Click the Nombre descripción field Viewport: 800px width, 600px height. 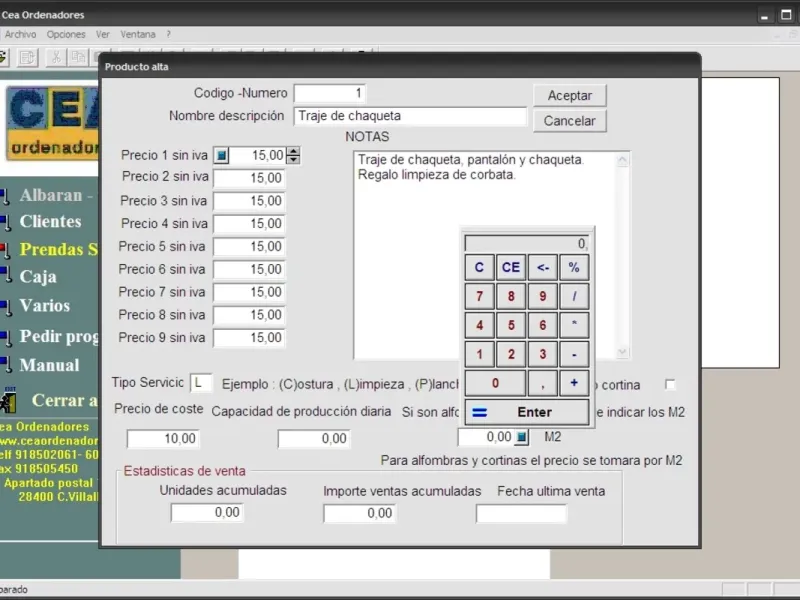[x=410, y=116]
